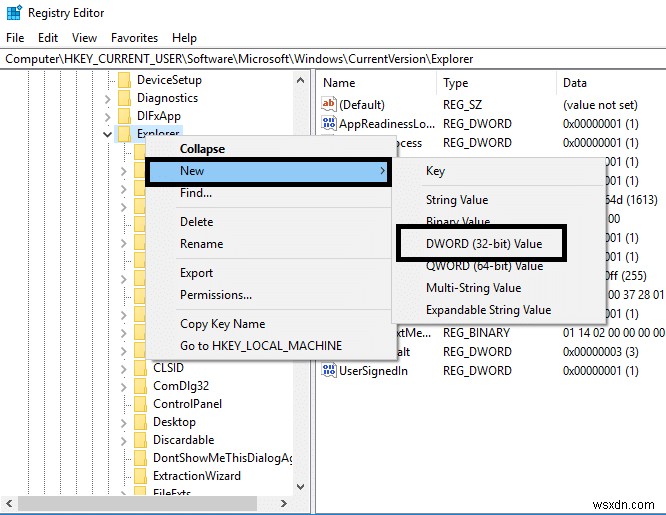The width and height of the screenshot is (666, 515).
Task: Click the REG_SZ type cell
Action: 462,105
